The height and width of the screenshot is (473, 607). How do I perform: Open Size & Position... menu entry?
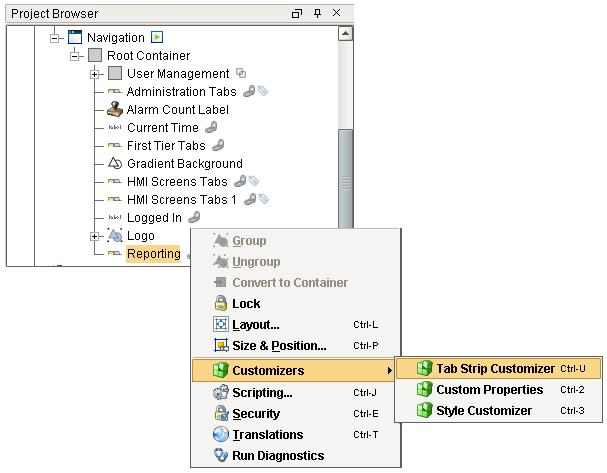coord(296,345)
